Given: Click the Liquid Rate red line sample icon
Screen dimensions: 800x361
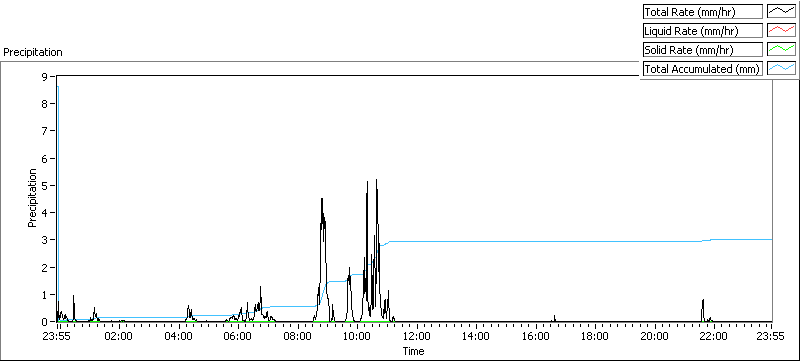Looking at the screenshot, I should click(x=781, y=31).
